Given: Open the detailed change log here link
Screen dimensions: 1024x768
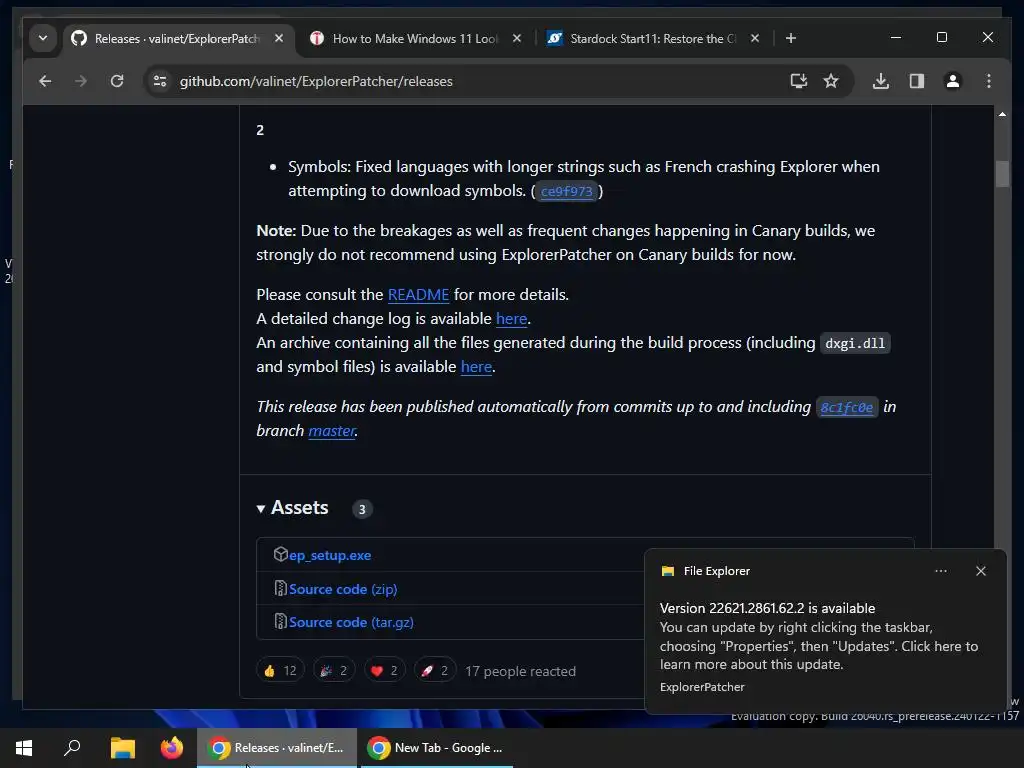Looking at the screenshot, I should pos(511,319).
